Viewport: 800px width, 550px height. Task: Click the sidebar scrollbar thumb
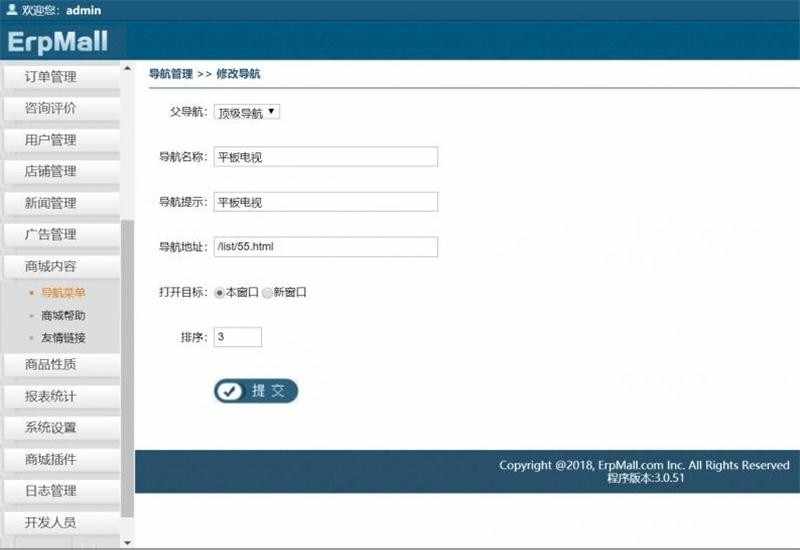click(x=128, y=368)
